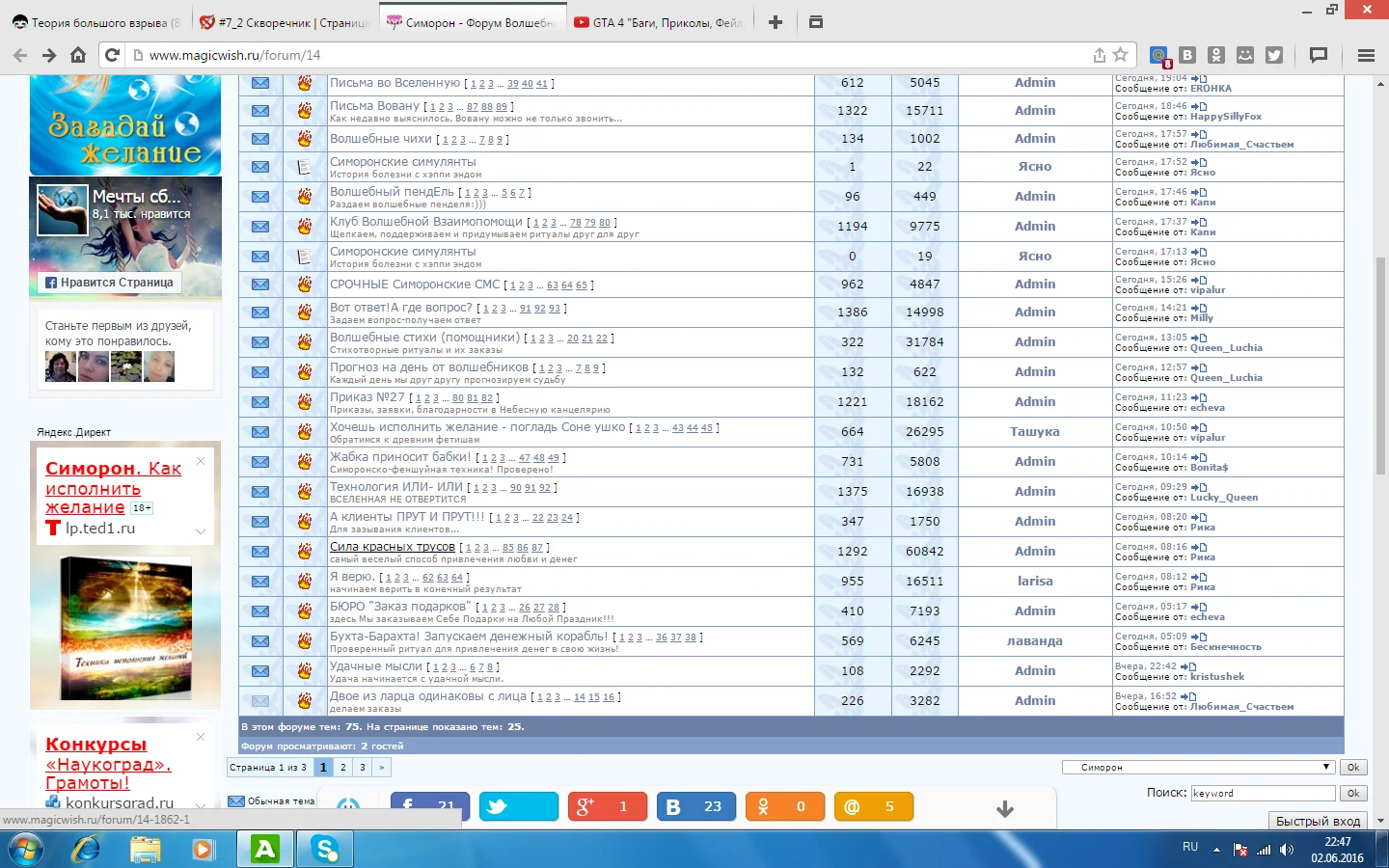Select the Симорон - Форум Волшебн tab
The image size is (1389, 868).
click(x=472, y=22)
